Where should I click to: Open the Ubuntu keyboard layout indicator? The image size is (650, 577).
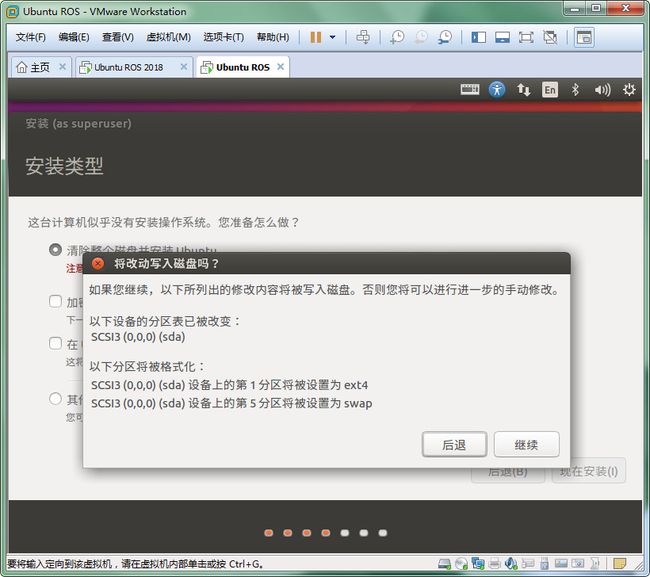[470, 89]
